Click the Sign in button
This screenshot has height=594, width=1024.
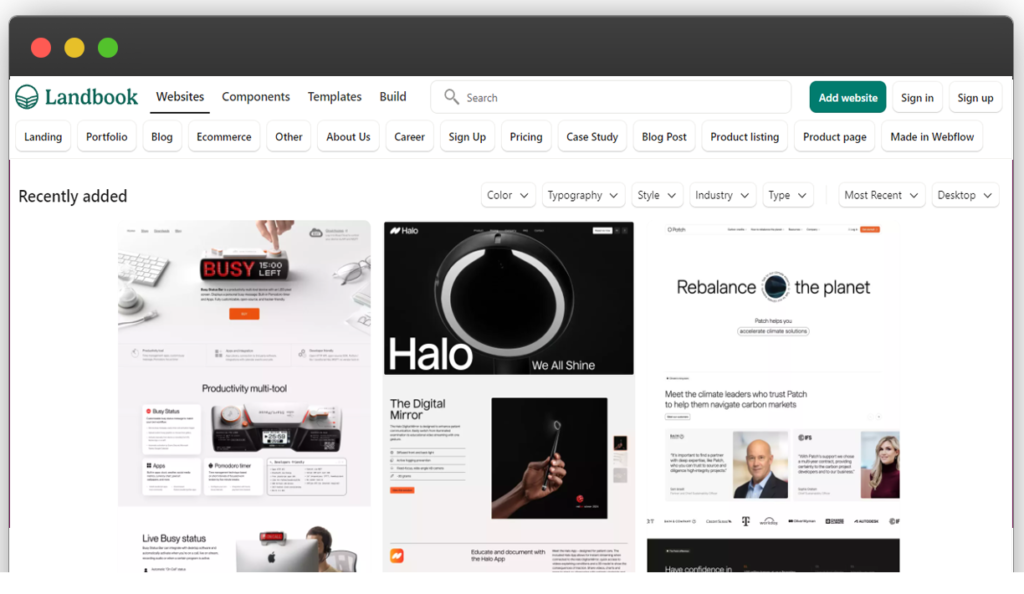point(917,97)
